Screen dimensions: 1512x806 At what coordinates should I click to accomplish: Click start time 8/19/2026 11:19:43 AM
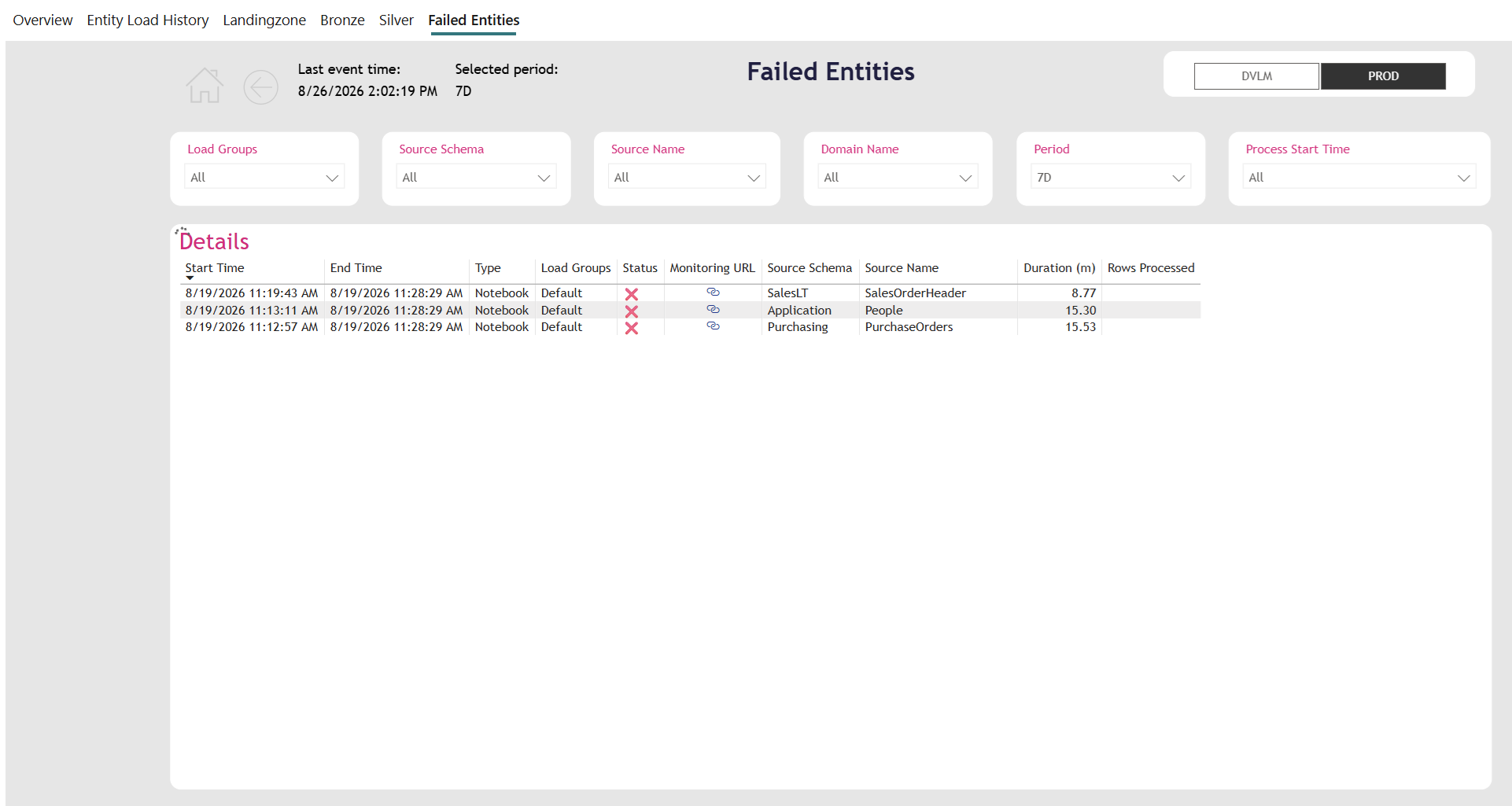(x=252, y=293)
